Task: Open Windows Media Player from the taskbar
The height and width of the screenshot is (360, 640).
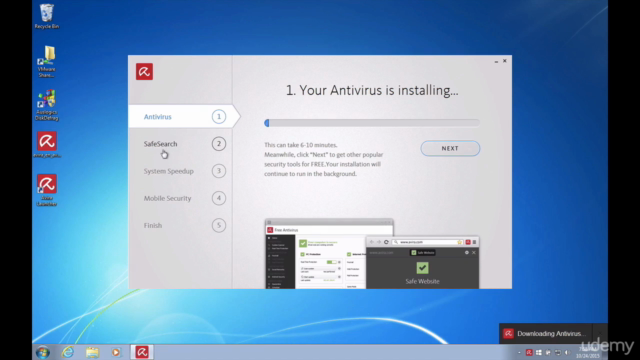Action: 116,352
